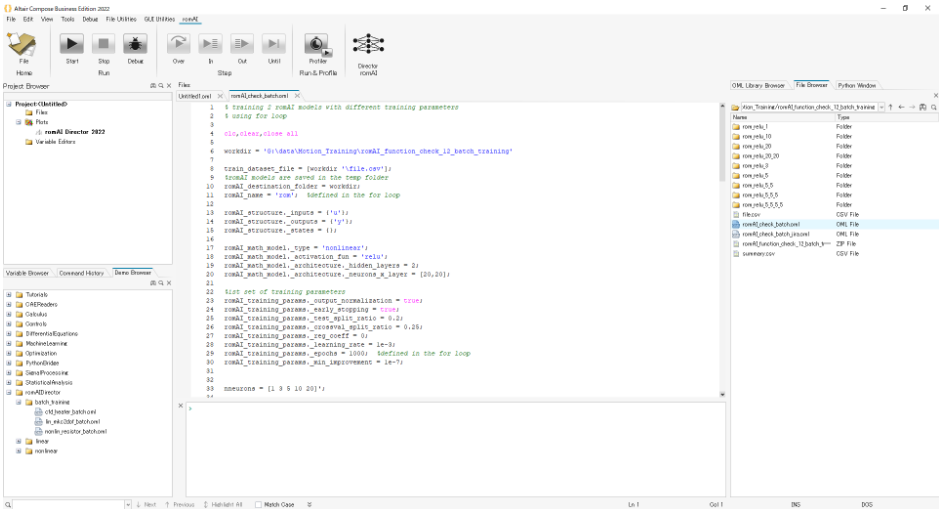The width and height of the screenshot is (939, 509).
Task: Toggle the Match Case checkbox
Action: (x=258, y=505)
